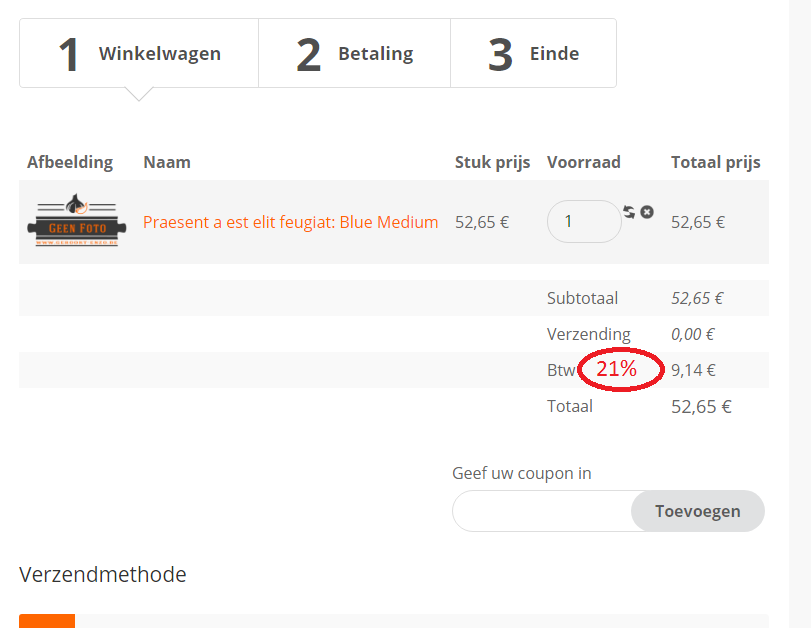Click the orange block below Verzendmethode
811x628 pixels.
(x=47, y=621)
